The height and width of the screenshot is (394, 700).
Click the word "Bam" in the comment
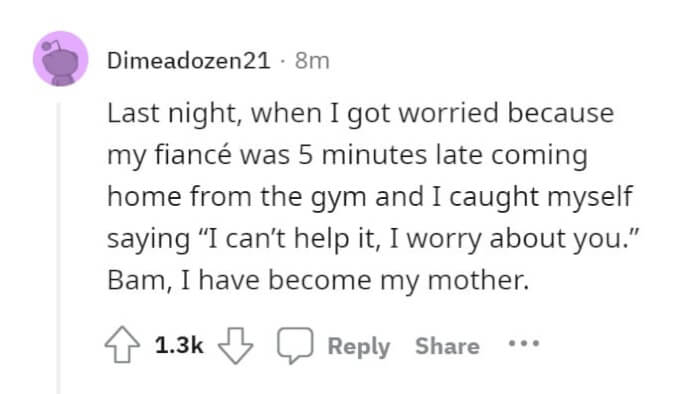click(136, 281)
